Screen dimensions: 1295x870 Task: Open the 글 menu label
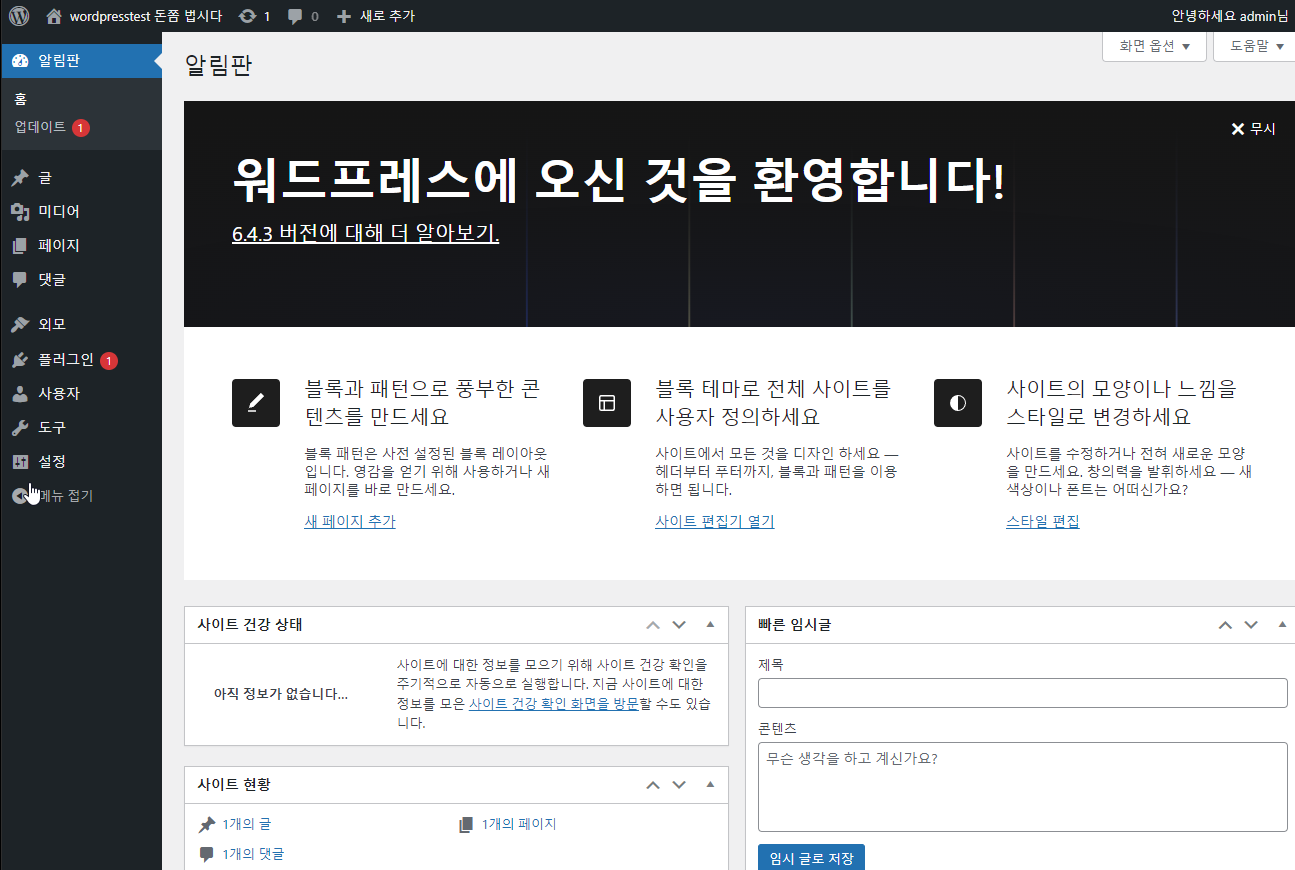(45, 178)
